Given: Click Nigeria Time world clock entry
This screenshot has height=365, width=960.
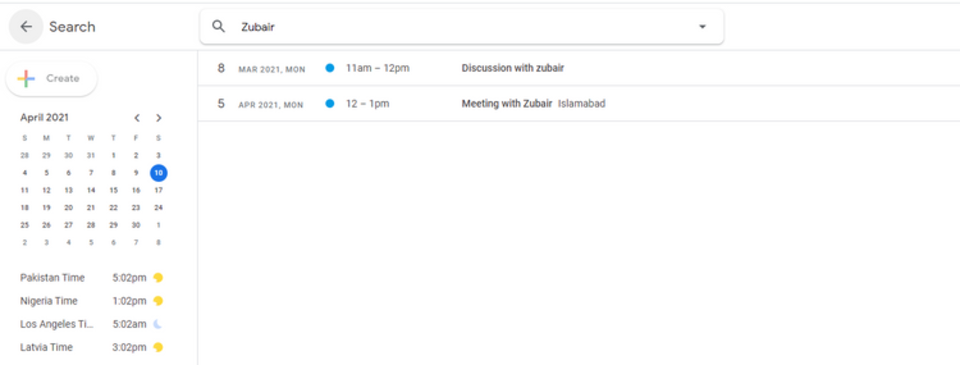Looking at the screenshot, I should pyautogui.click(x=92, y=301).
